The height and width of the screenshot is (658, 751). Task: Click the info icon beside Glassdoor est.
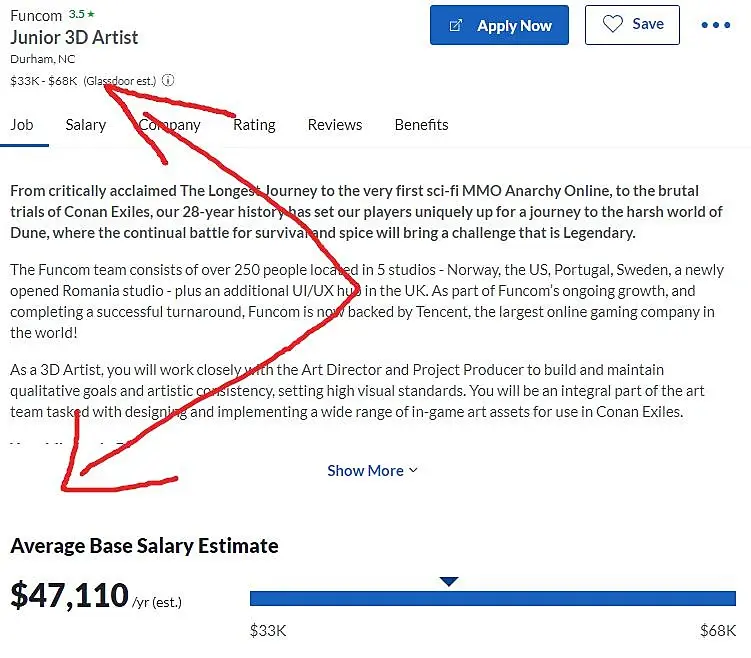point(168,80)
